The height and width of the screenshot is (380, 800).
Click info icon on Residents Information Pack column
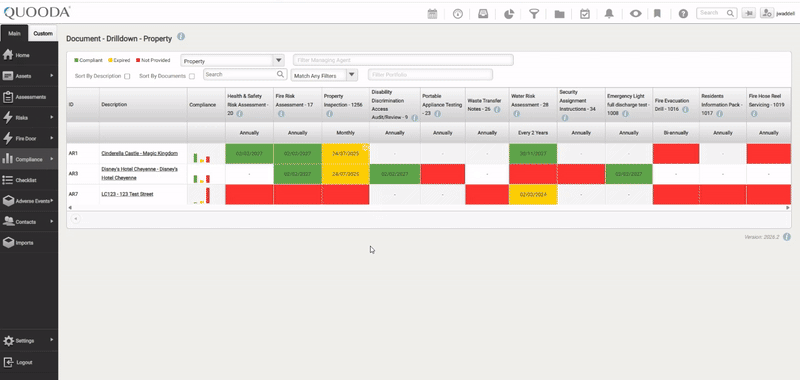coord(719,114)
